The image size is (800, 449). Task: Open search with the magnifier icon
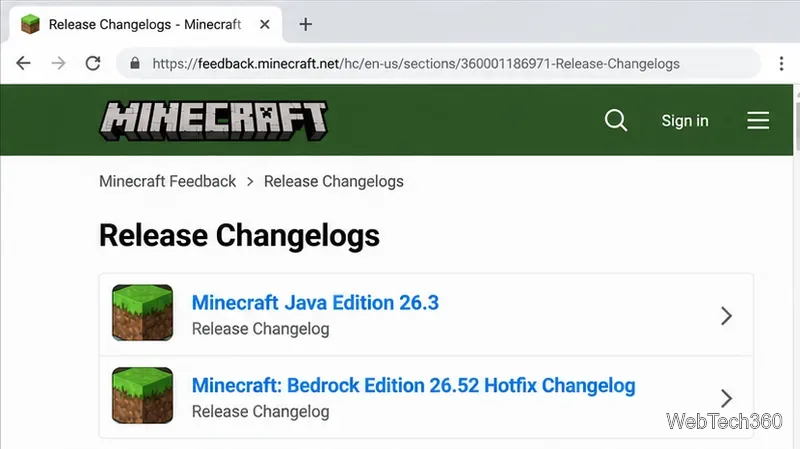(615, 120)
